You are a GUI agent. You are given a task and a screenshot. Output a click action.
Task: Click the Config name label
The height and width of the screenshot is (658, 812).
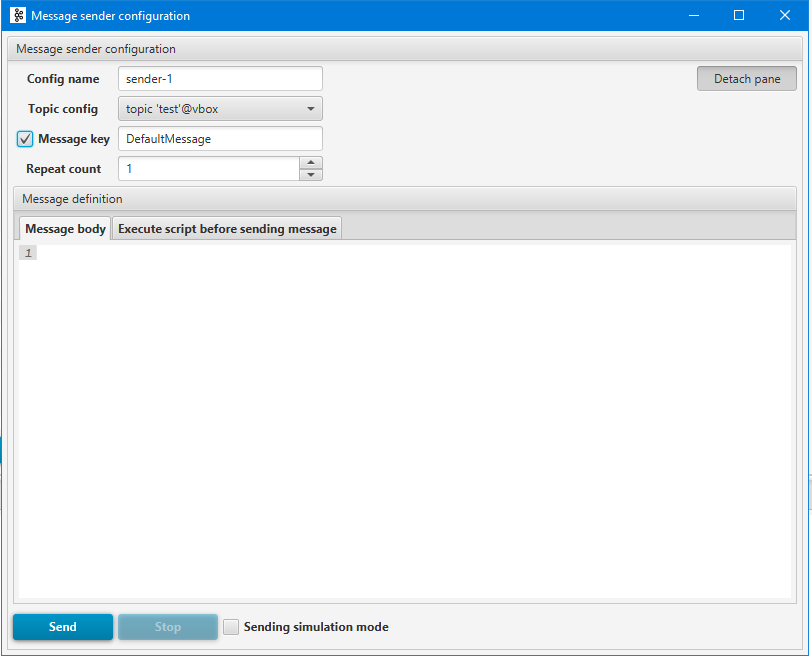[63, 79]
